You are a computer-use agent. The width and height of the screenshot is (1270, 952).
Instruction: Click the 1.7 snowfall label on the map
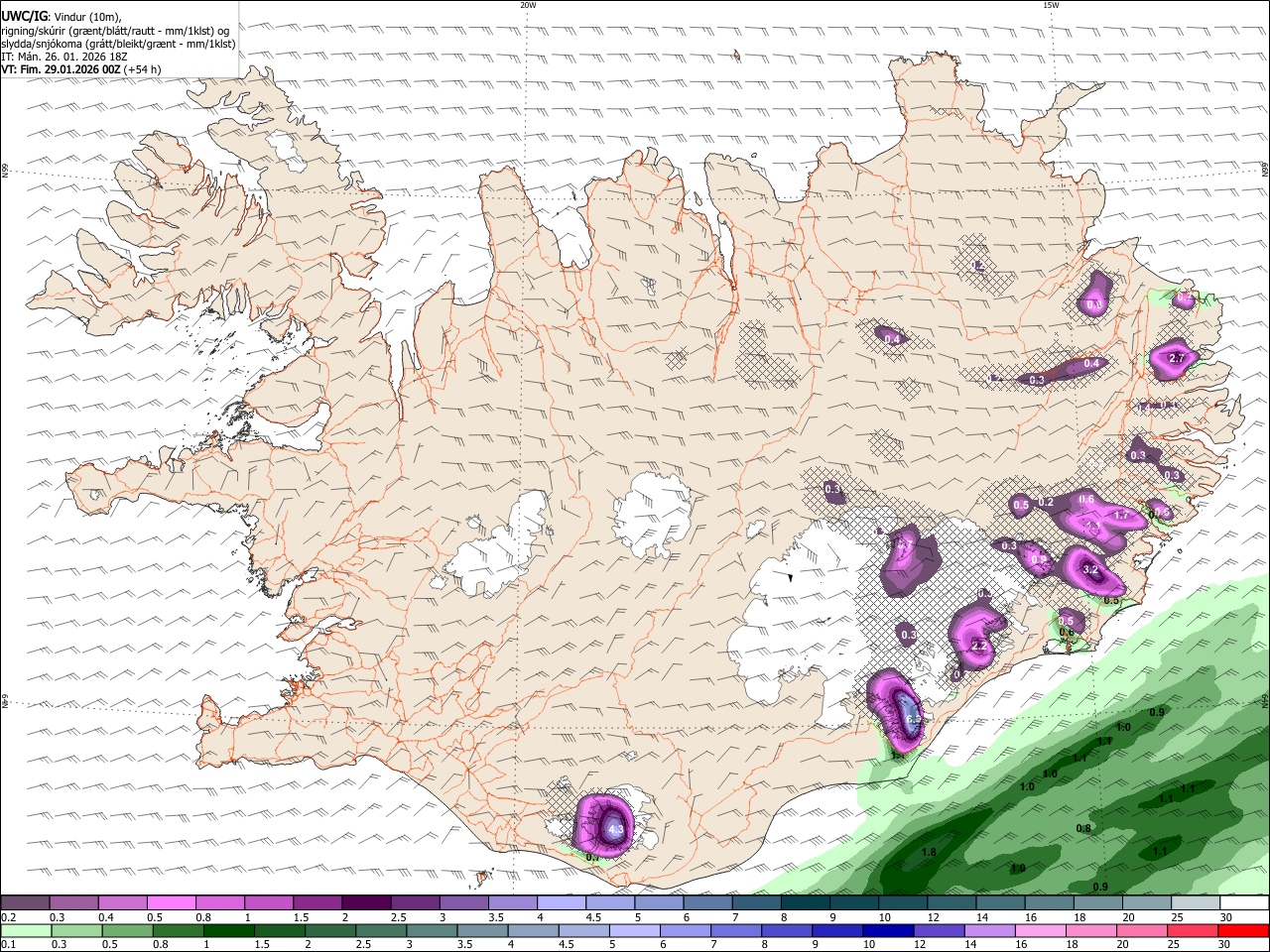coord(1122,516)
